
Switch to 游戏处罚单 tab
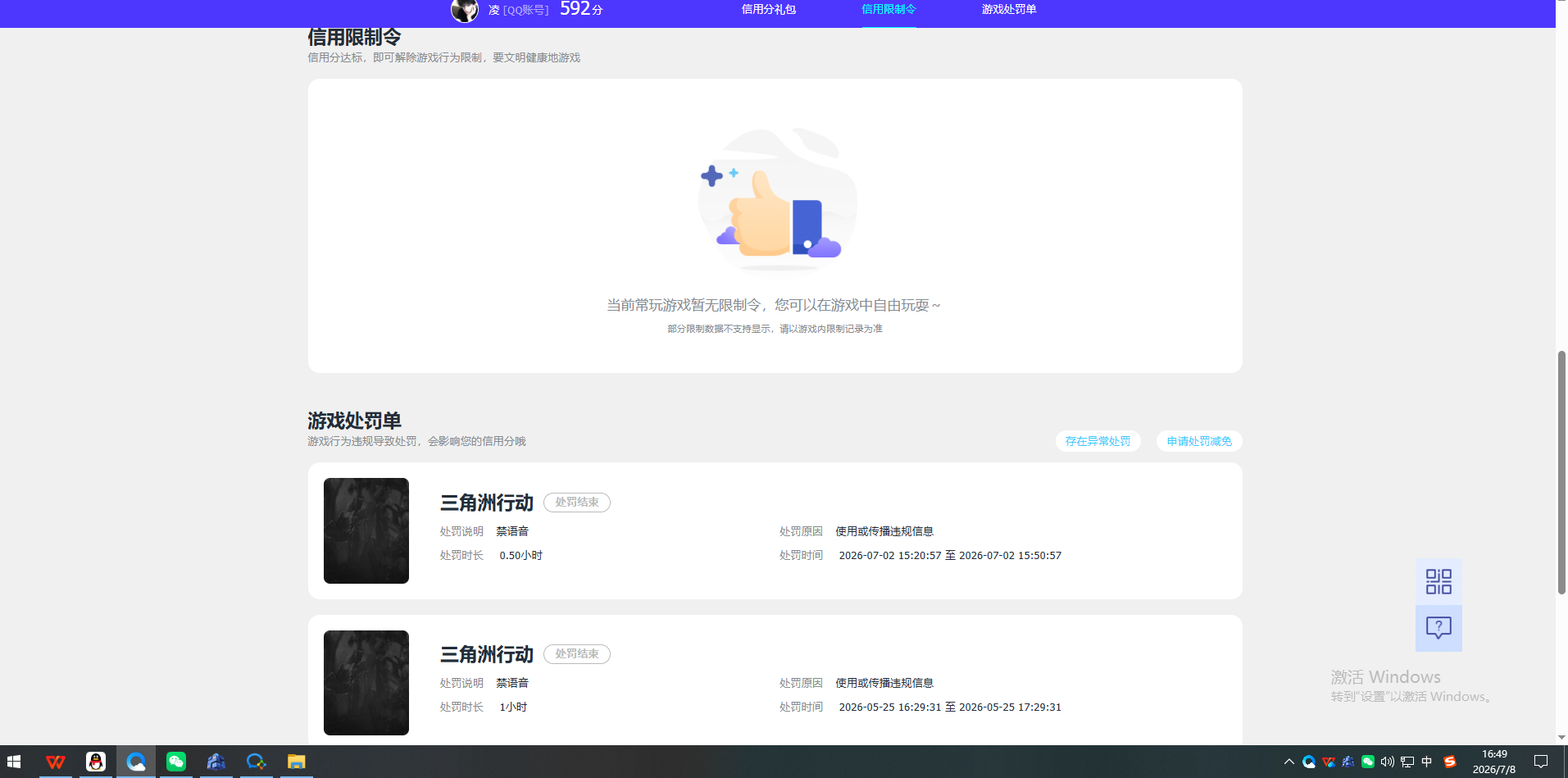click(x=1009, y=10)
